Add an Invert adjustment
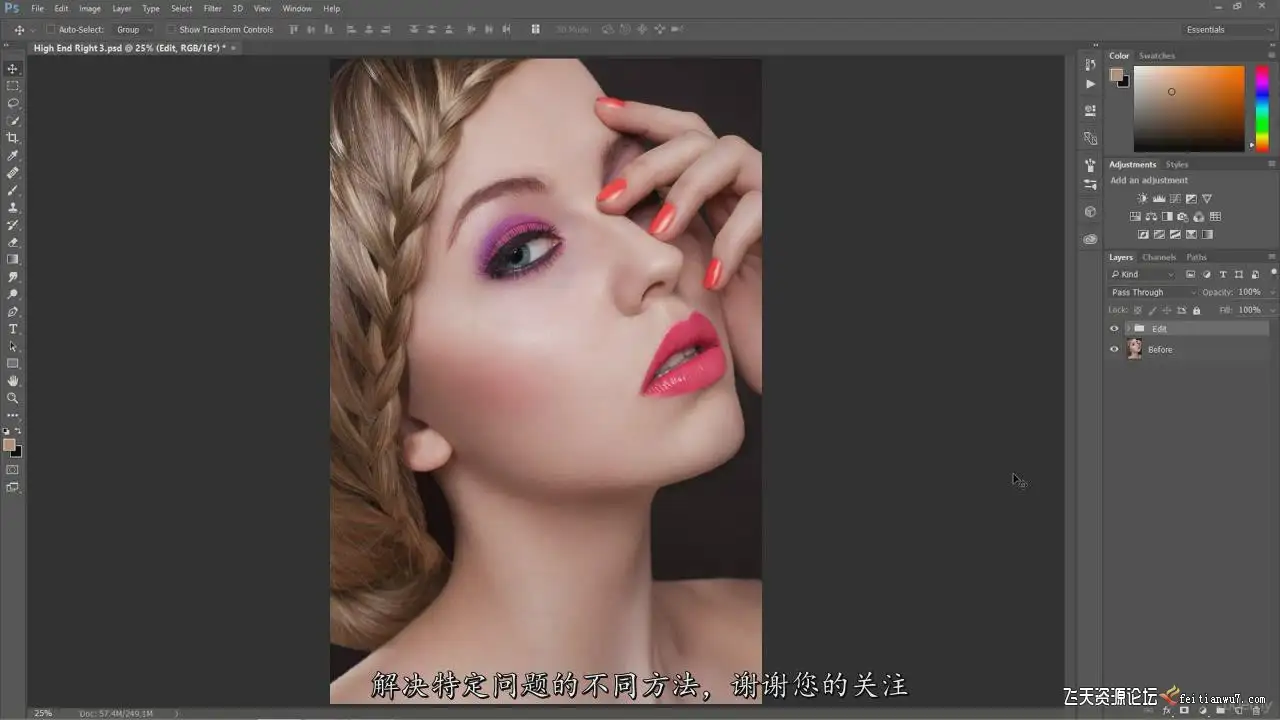 1143,234
